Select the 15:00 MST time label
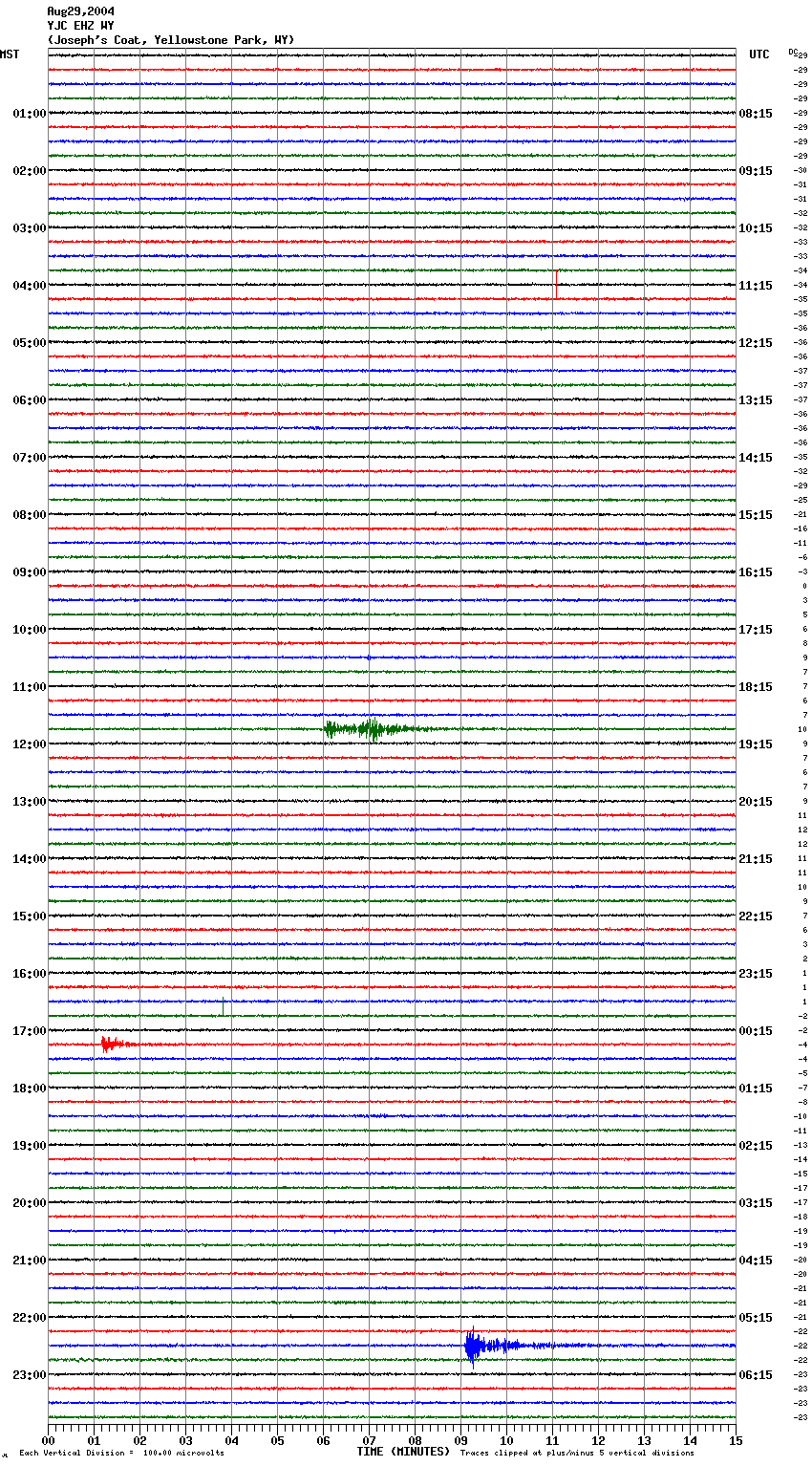Viewport: 812px width, 1466px height. [x=30, y=916]
